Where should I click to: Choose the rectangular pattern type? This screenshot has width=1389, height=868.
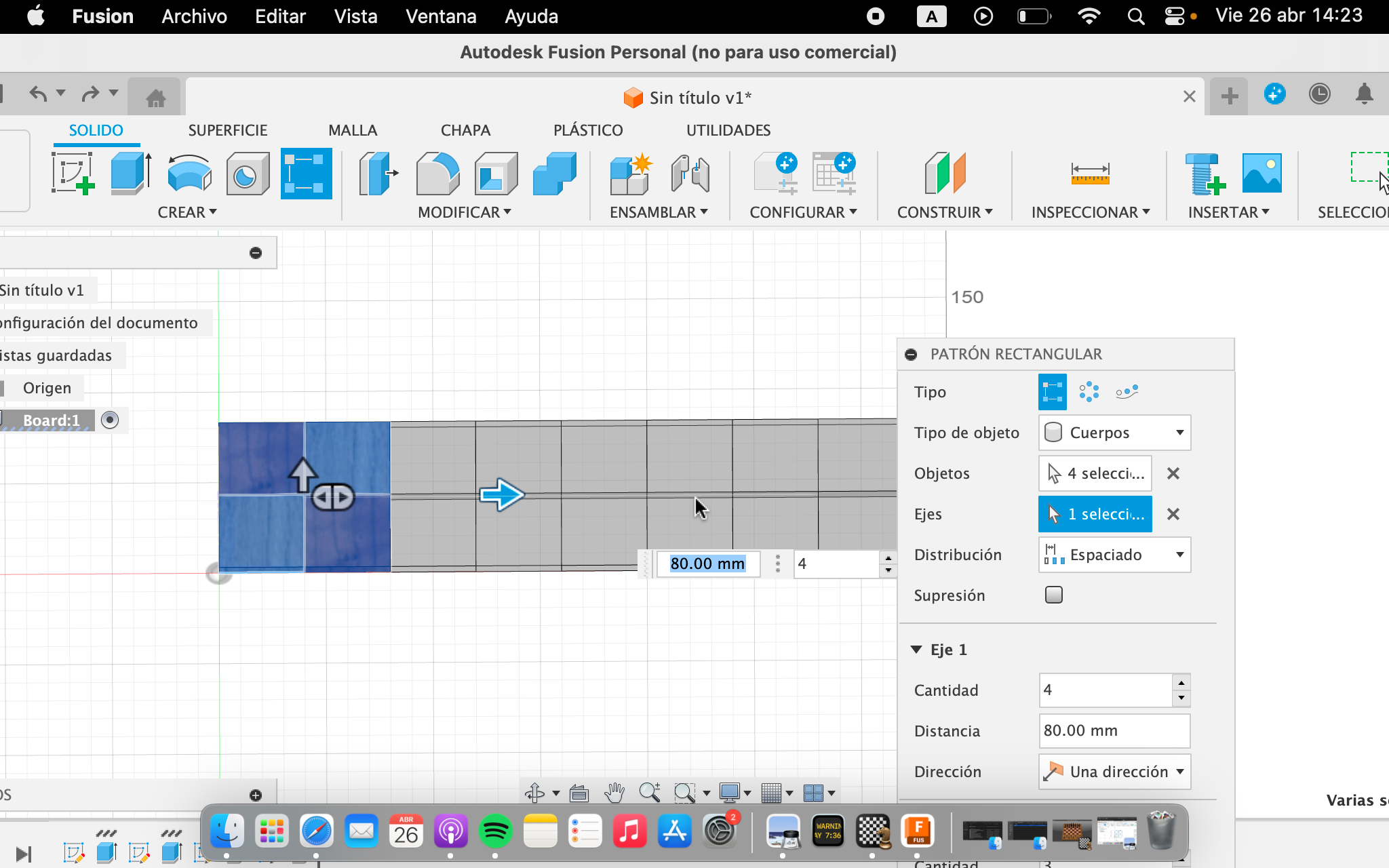click(x=1053, y=392)
